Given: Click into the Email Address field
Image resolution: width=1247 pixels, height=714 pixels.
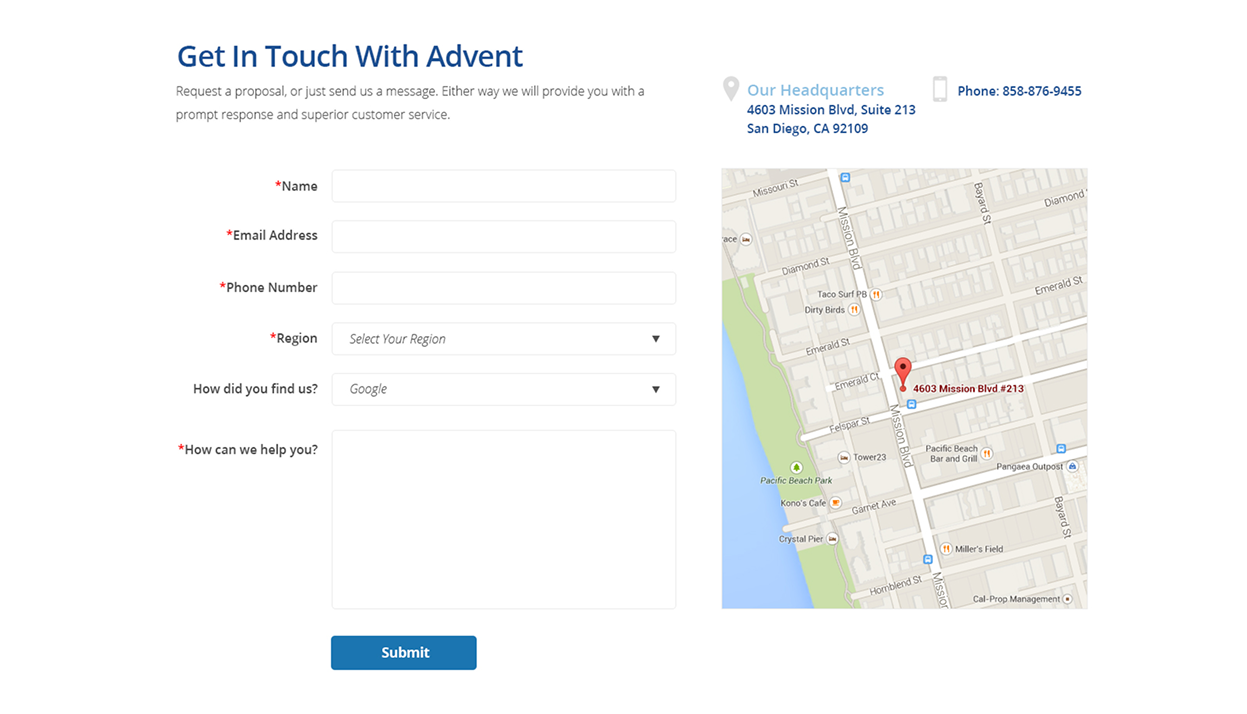Looking at the screenshot, I should click(503, 237).
